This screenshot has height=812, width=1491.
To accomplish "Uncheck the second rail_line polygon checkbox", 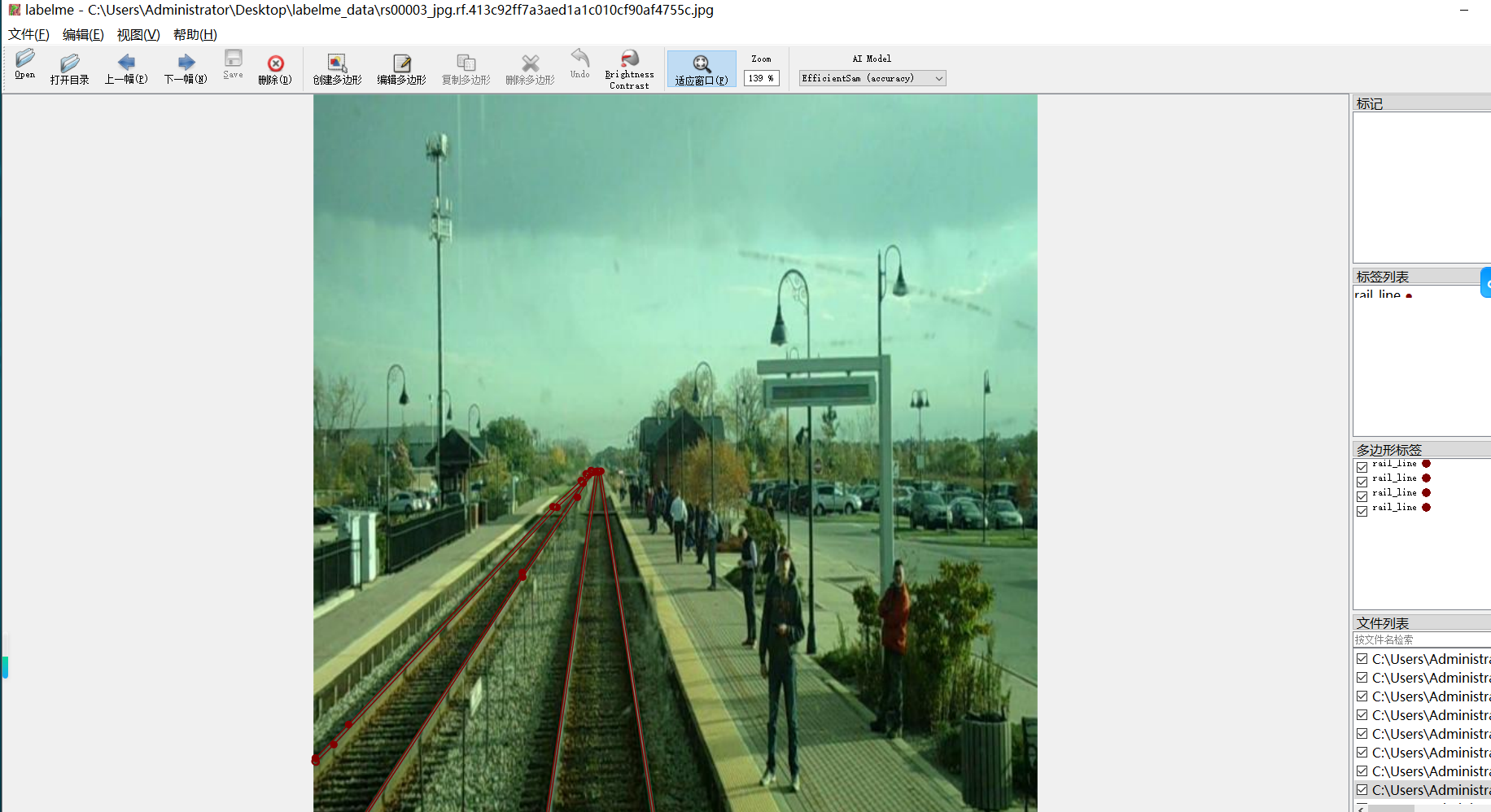I will click(1362, 482).
